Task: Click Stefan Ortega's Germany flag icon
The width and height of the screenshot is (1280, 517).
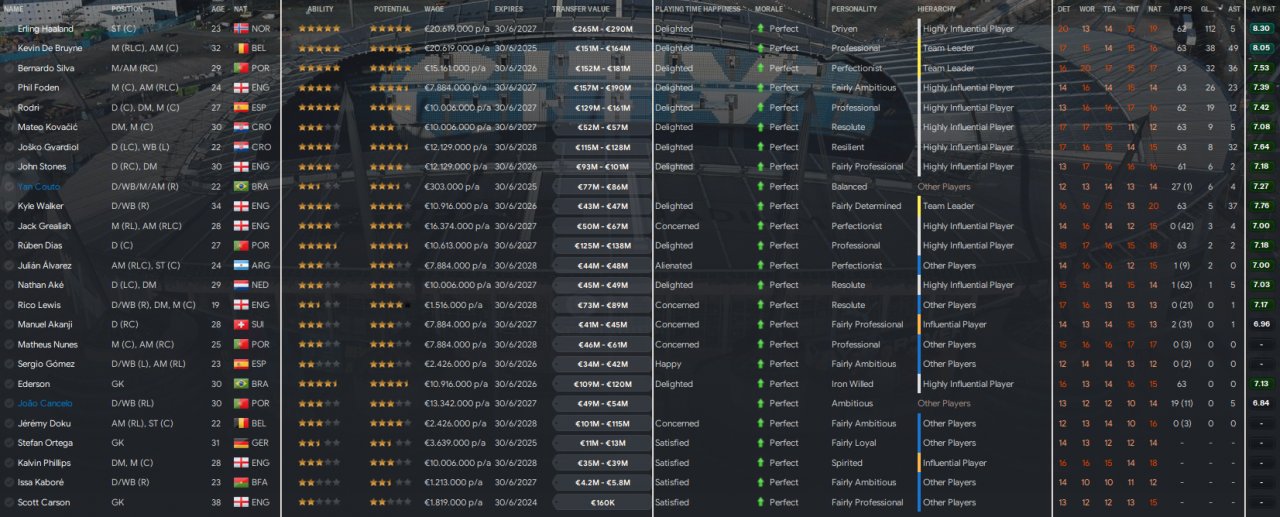Action: (241, 443)
